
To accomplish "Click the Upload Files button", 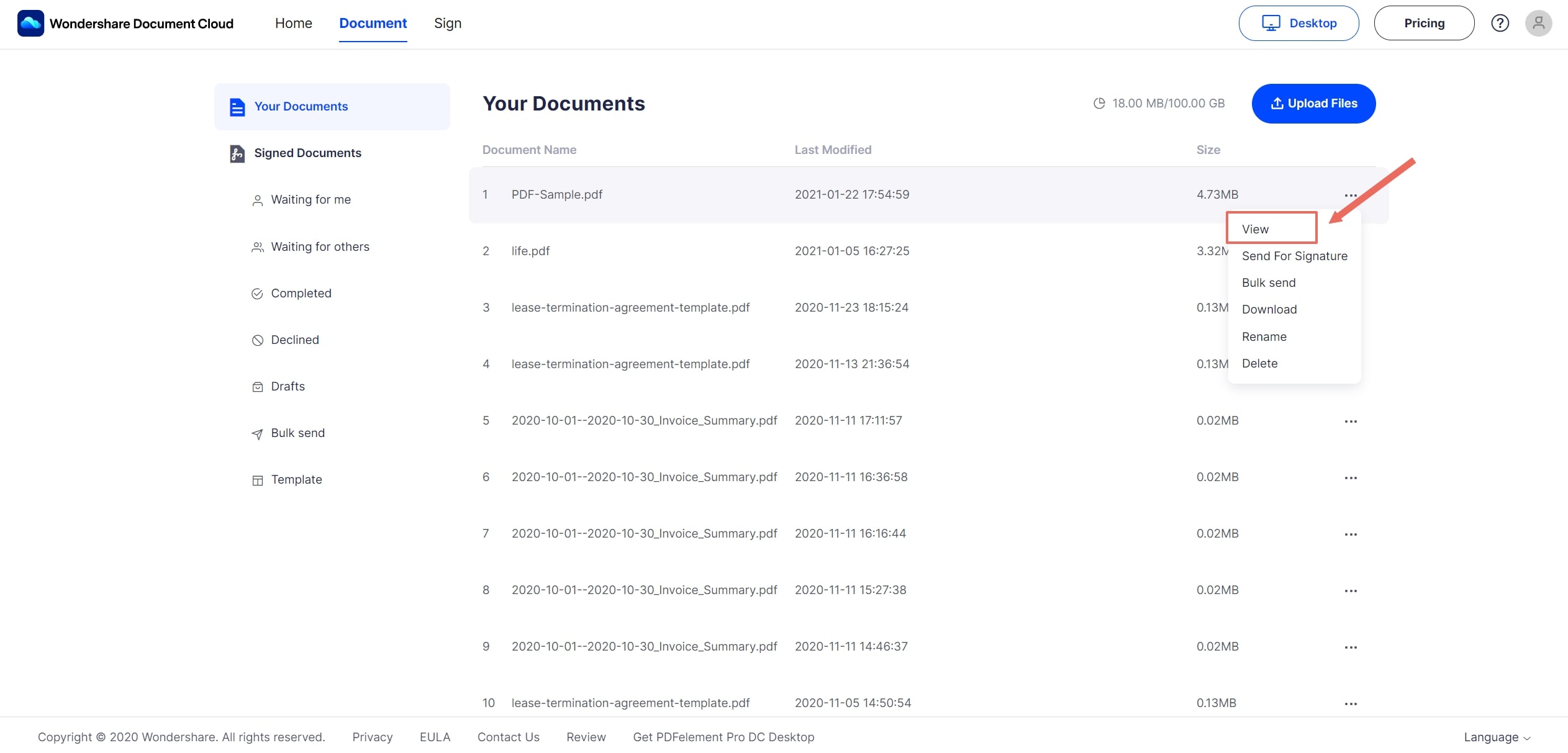I will point(1313,104).
